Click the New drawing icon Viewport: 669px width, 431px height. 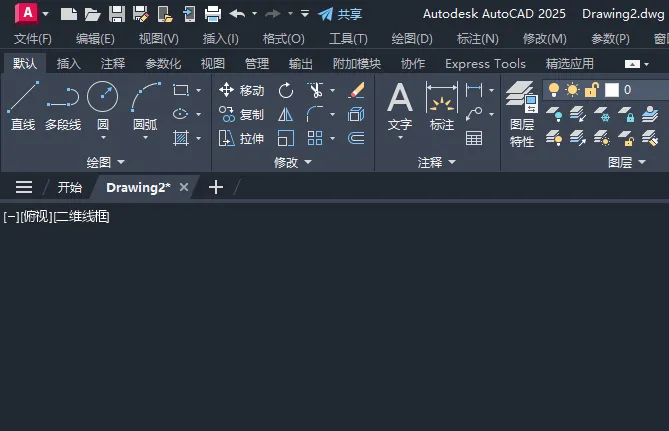click(x=69, y=14)
